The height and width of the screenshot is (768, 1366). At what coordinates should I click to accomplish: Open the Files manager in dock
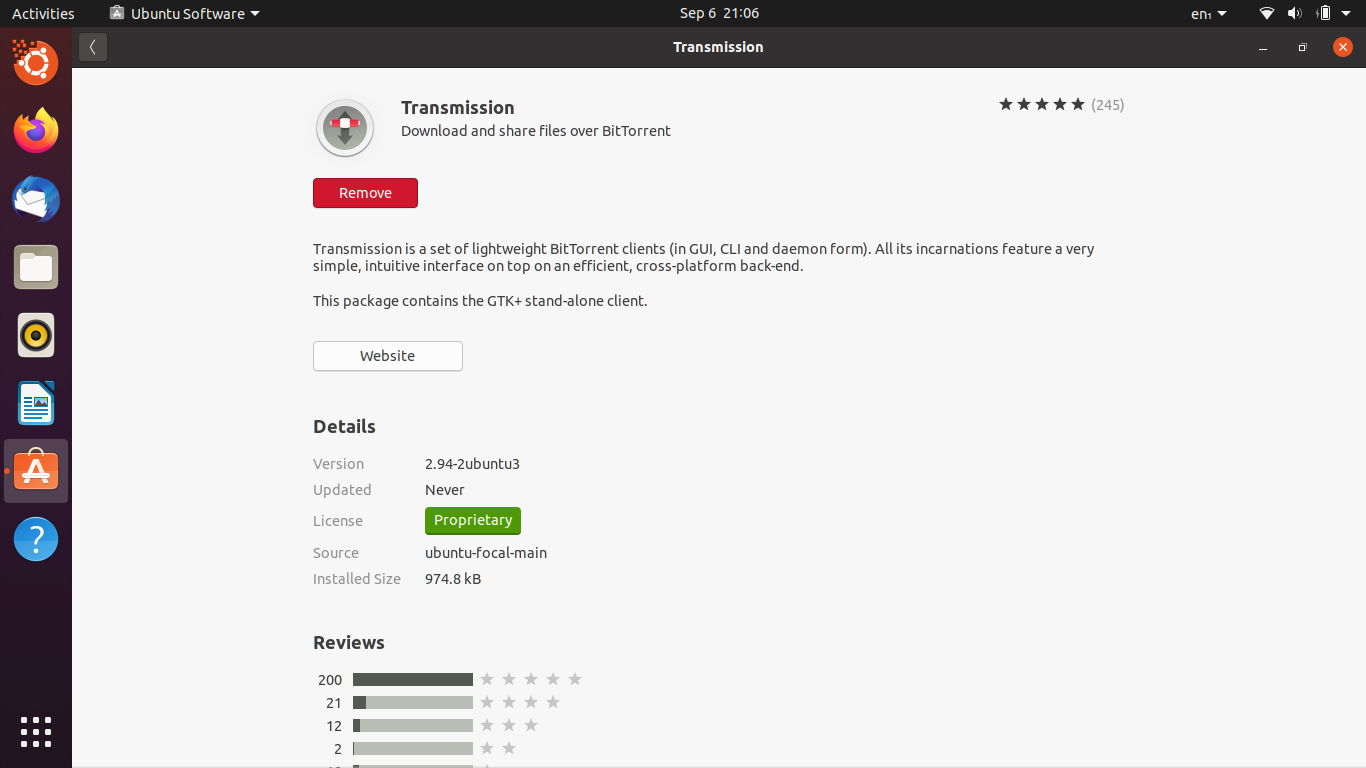click(x=36, y=267)
